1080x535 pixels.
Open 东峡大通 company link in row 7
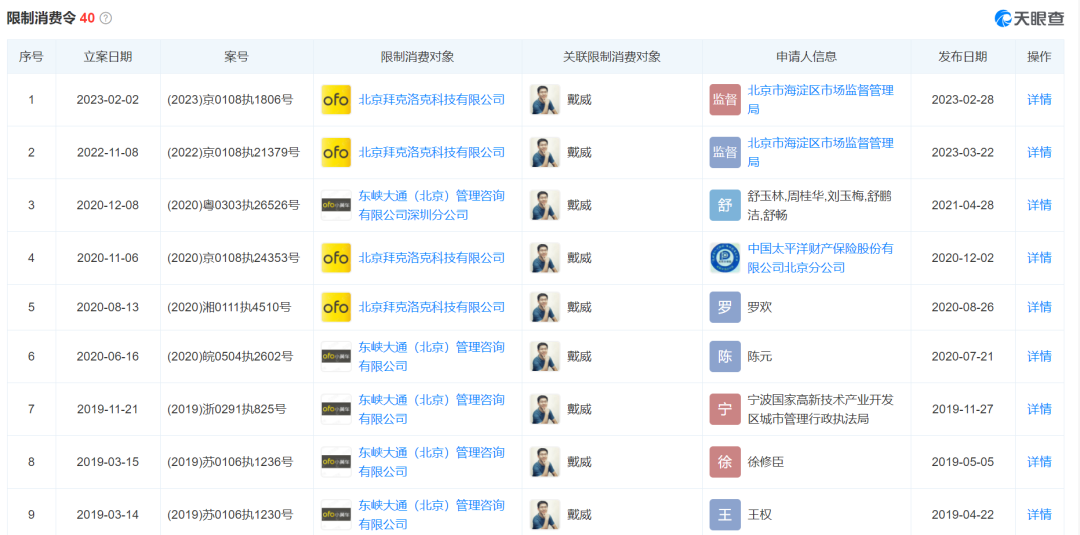pos(432,409)
